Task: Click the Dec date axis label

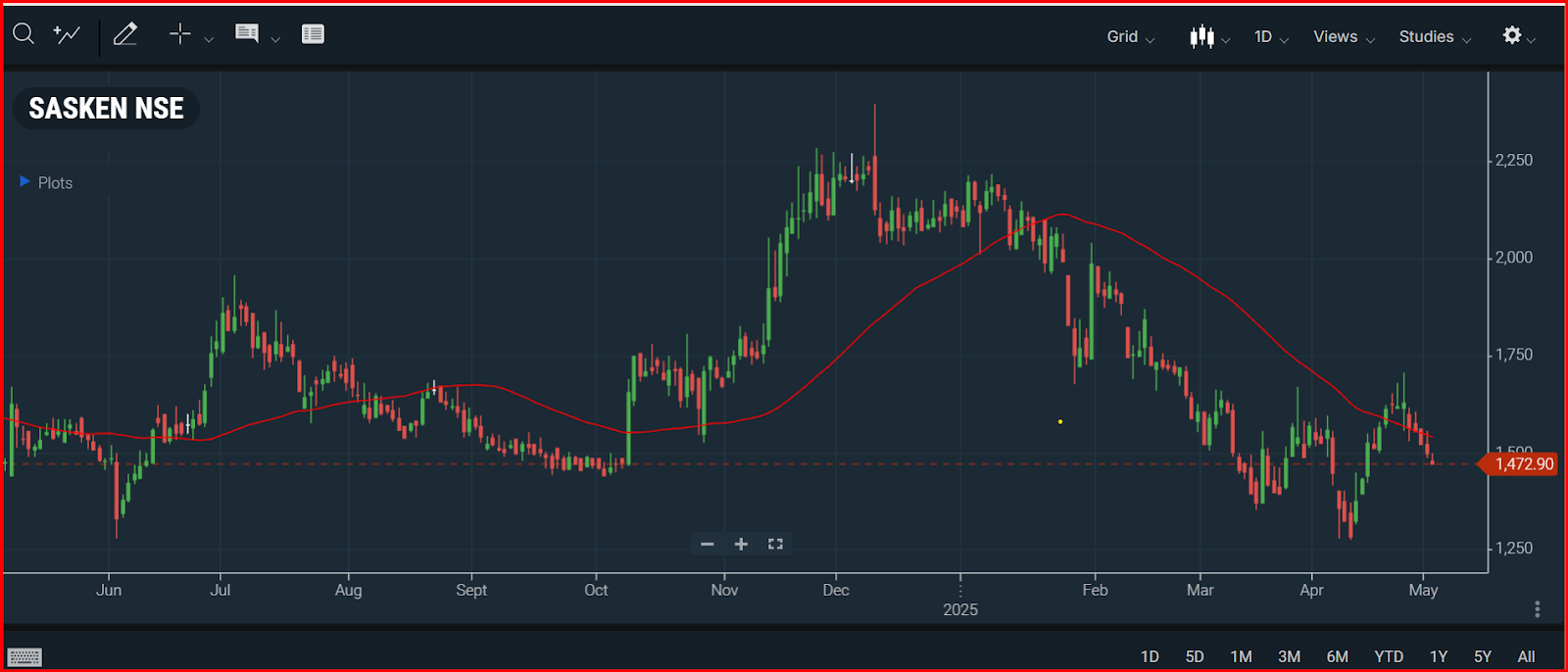Action: (x=836, y=590)
